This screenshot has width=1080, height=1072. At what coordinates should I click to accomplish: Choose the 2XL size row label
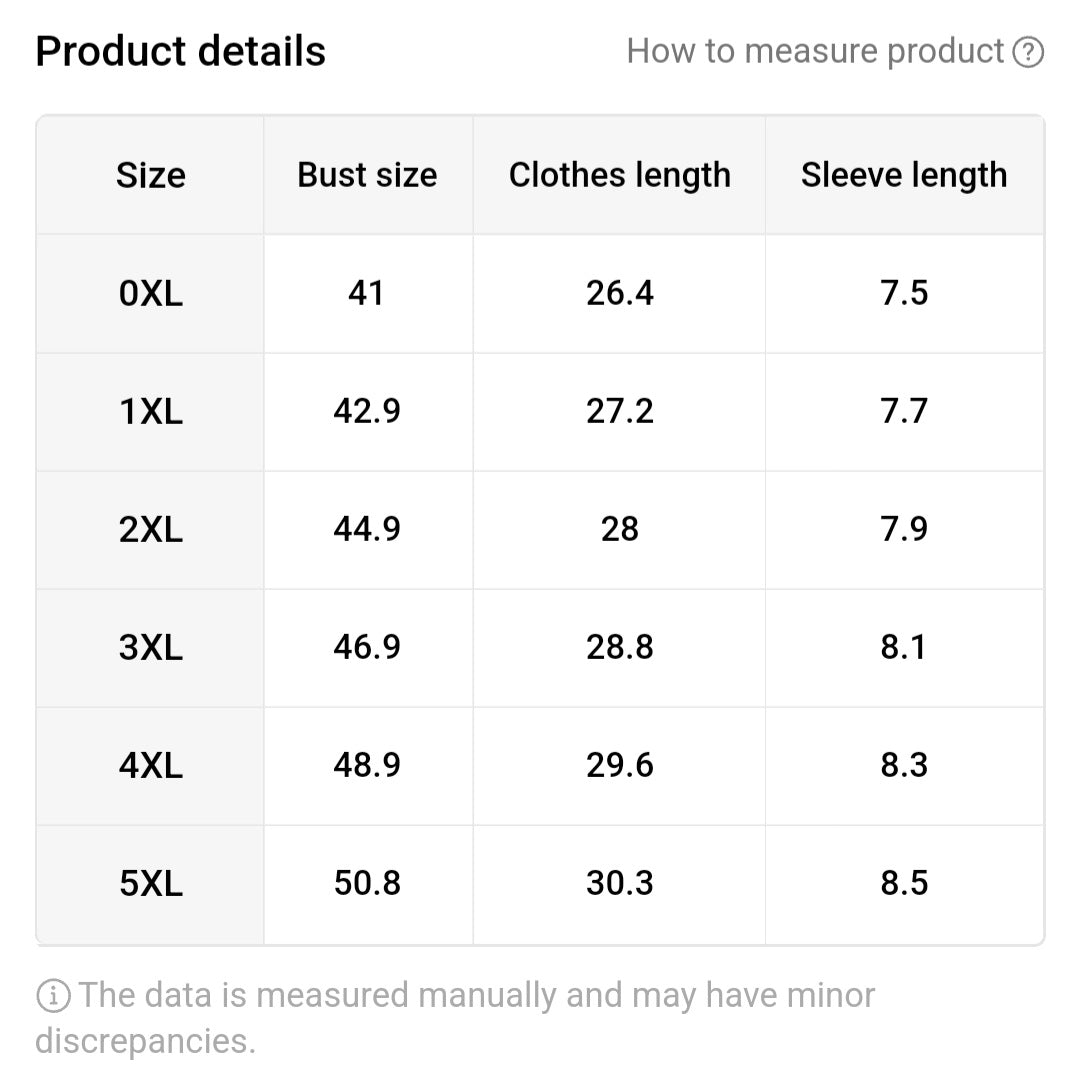[x=151, y=530]
